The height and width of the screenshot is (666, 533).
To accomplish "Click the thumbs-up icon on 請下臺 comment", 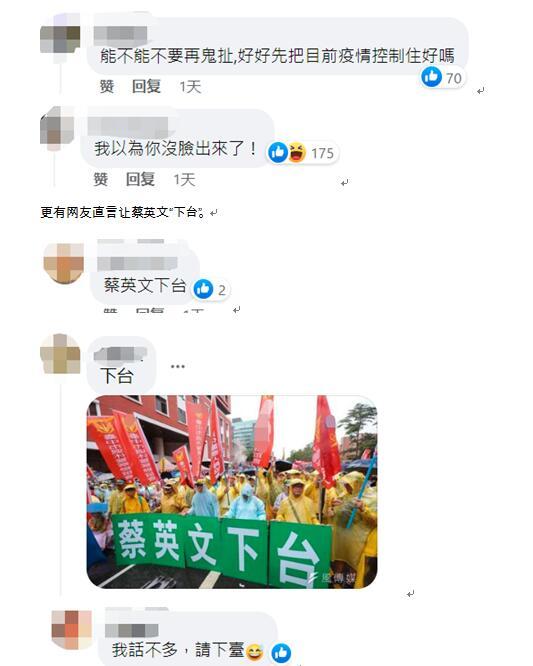I will pyautogui.click(x=281, y=653).
